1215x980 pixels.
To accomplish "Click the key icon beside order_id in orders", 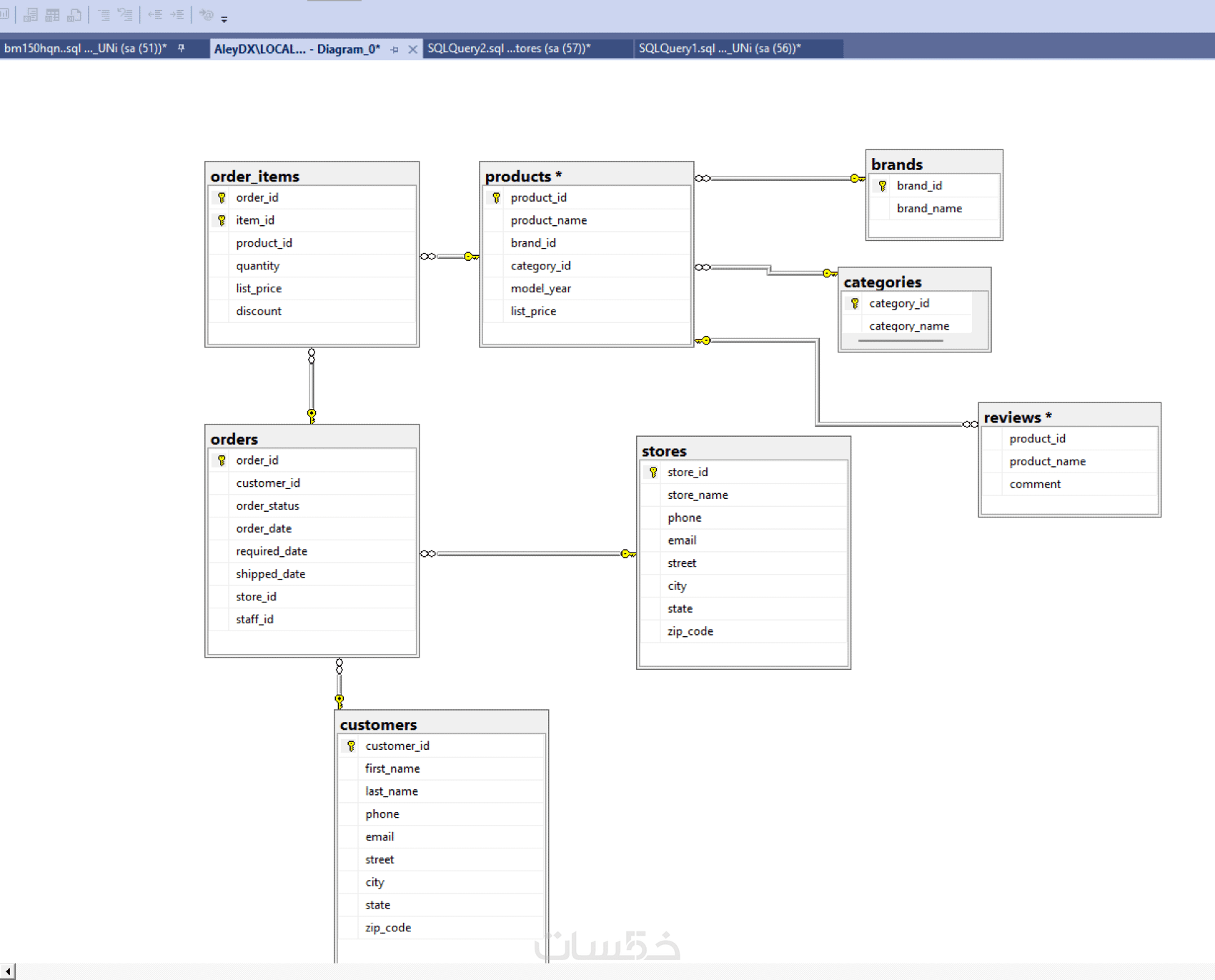I will coord(222,460).
